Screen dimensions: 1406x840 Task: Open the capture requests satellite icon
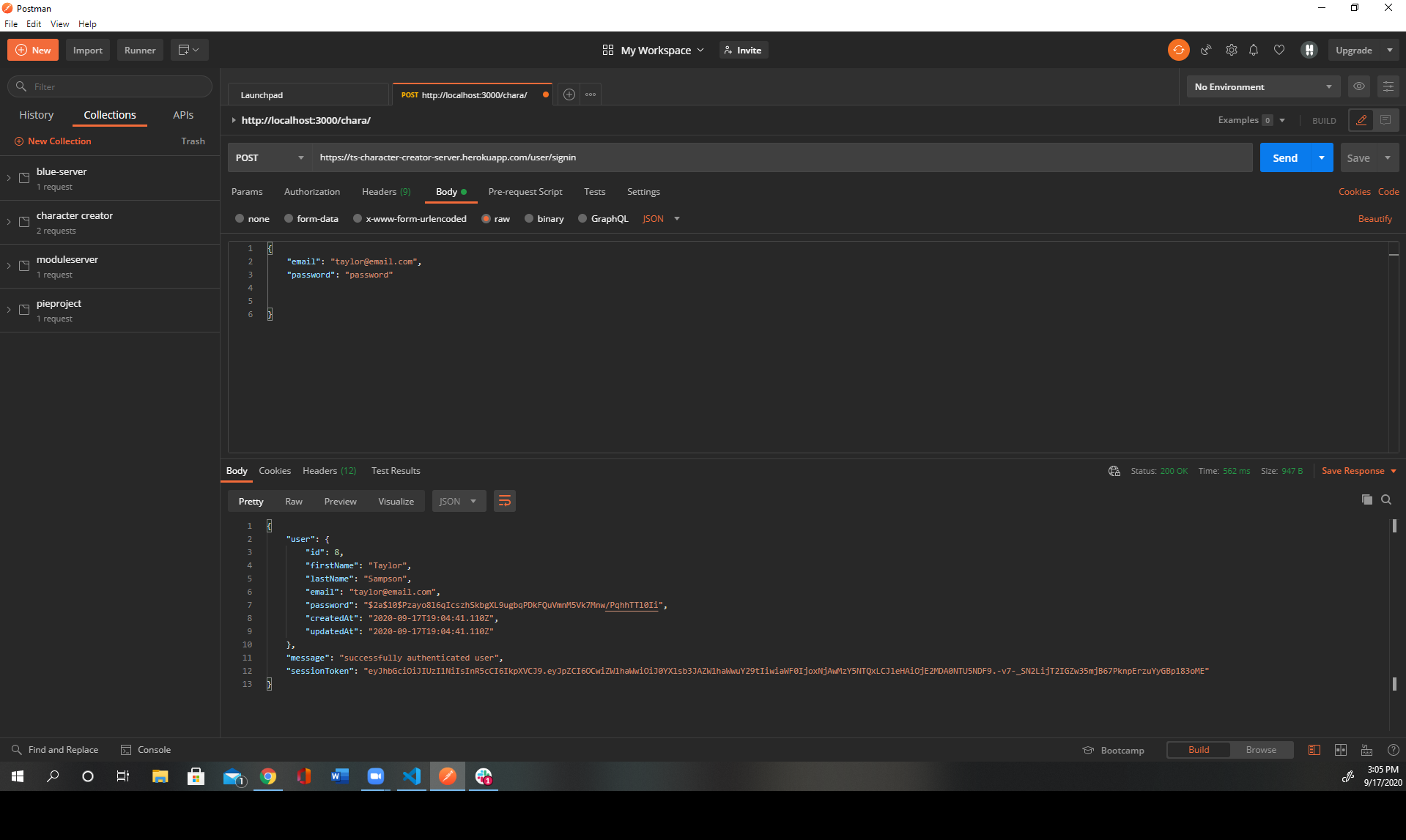(x=1205, y=50)
